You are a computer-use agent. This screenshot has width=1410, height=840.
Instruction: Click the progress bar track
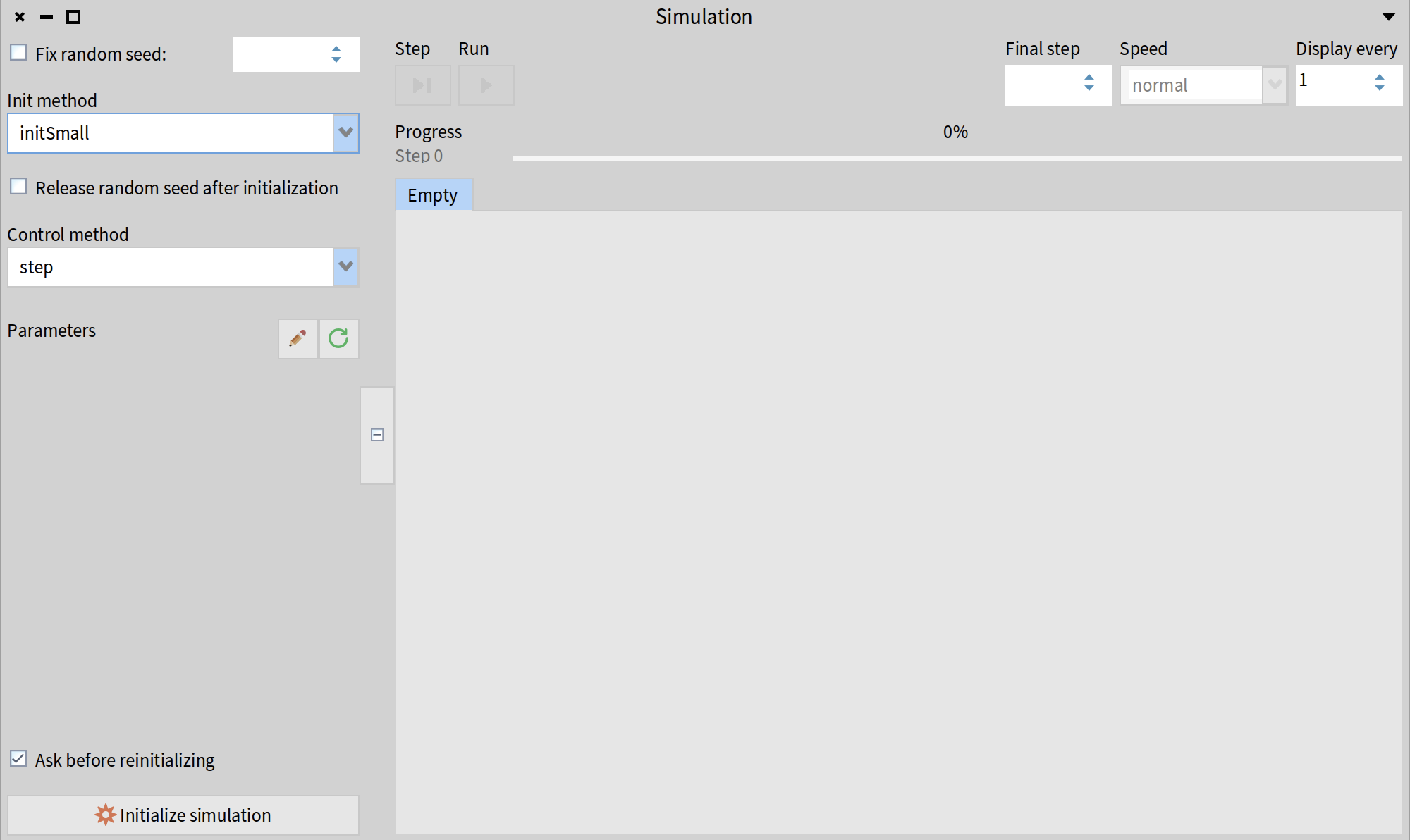tap(956, 159)
